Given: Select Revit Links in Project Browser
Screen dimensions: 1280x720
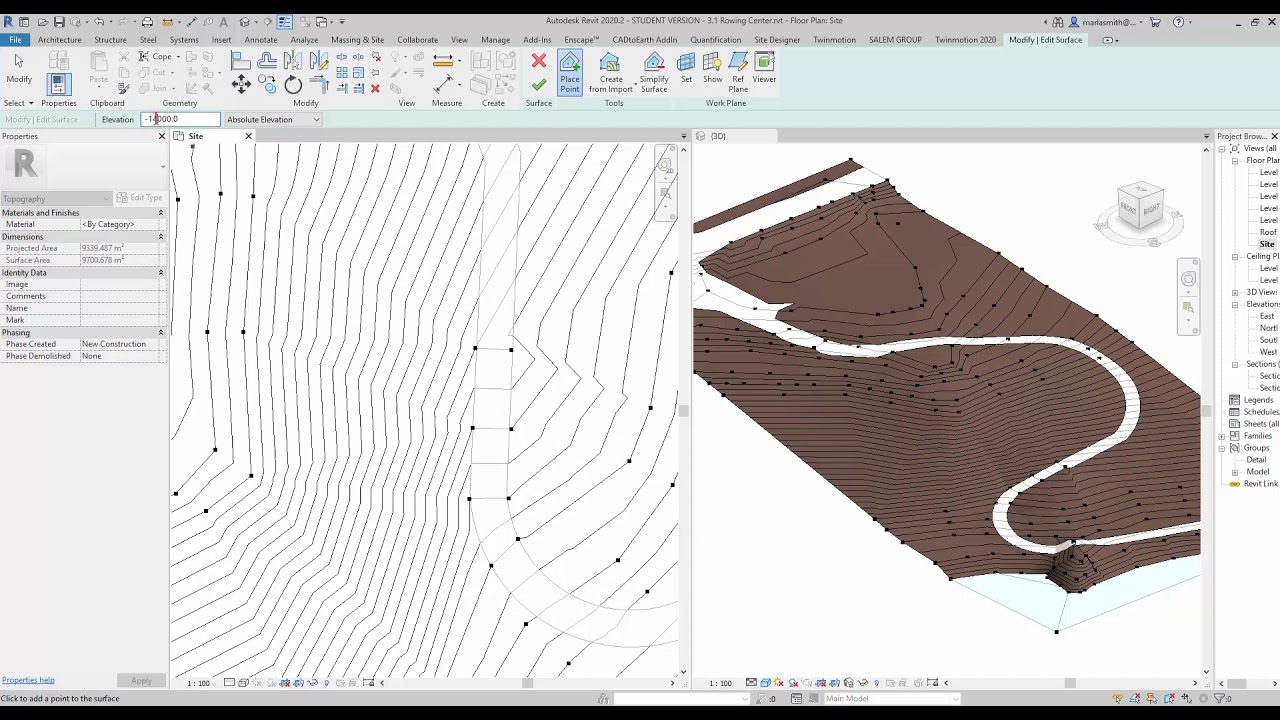Looking at the screenshot, I should click(x=1261, y=484).
